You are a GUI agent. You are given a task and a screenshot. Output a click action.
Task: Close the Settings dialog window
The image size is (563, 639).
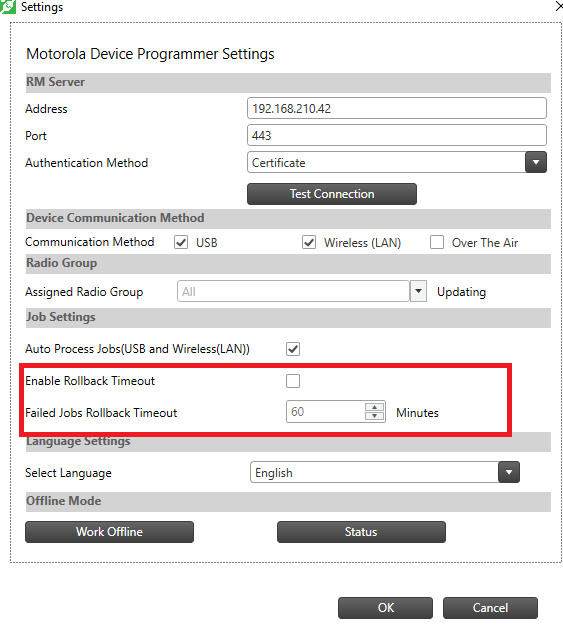559,6
